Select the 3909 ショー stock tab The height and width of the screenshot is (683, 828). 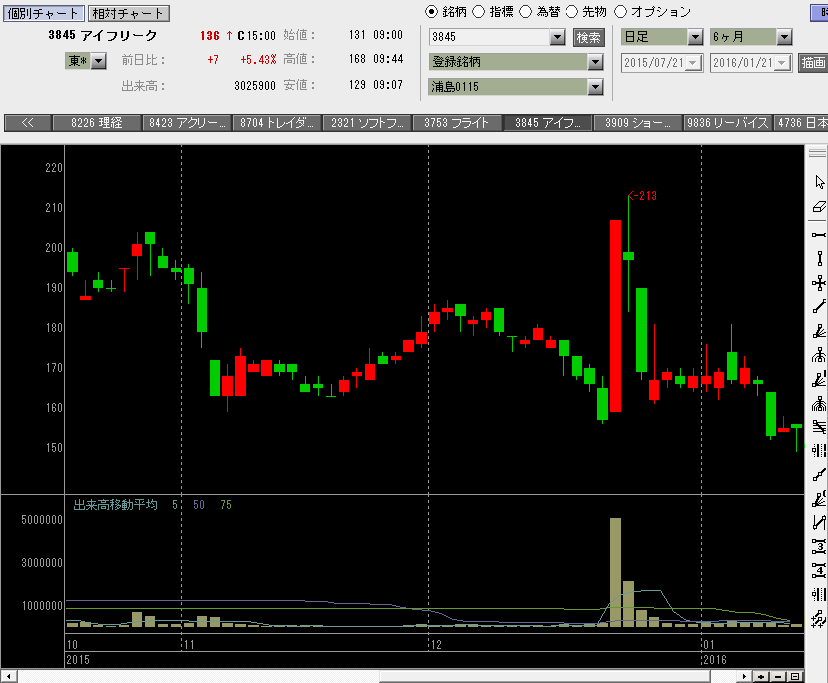tap(637, 123)
